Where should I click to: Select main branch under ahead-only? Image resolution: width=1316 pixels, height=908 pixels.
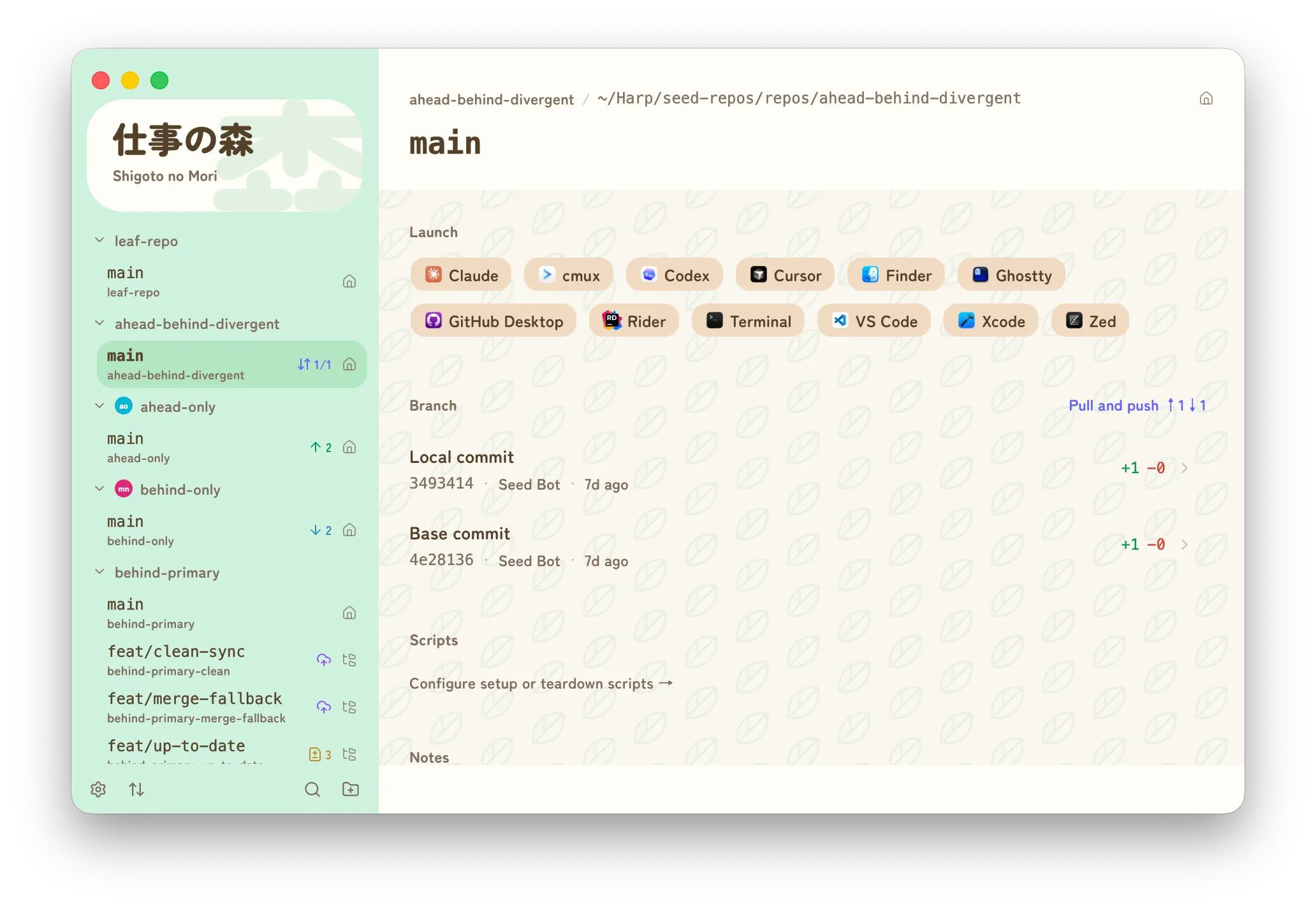click(x=232, y=447)
